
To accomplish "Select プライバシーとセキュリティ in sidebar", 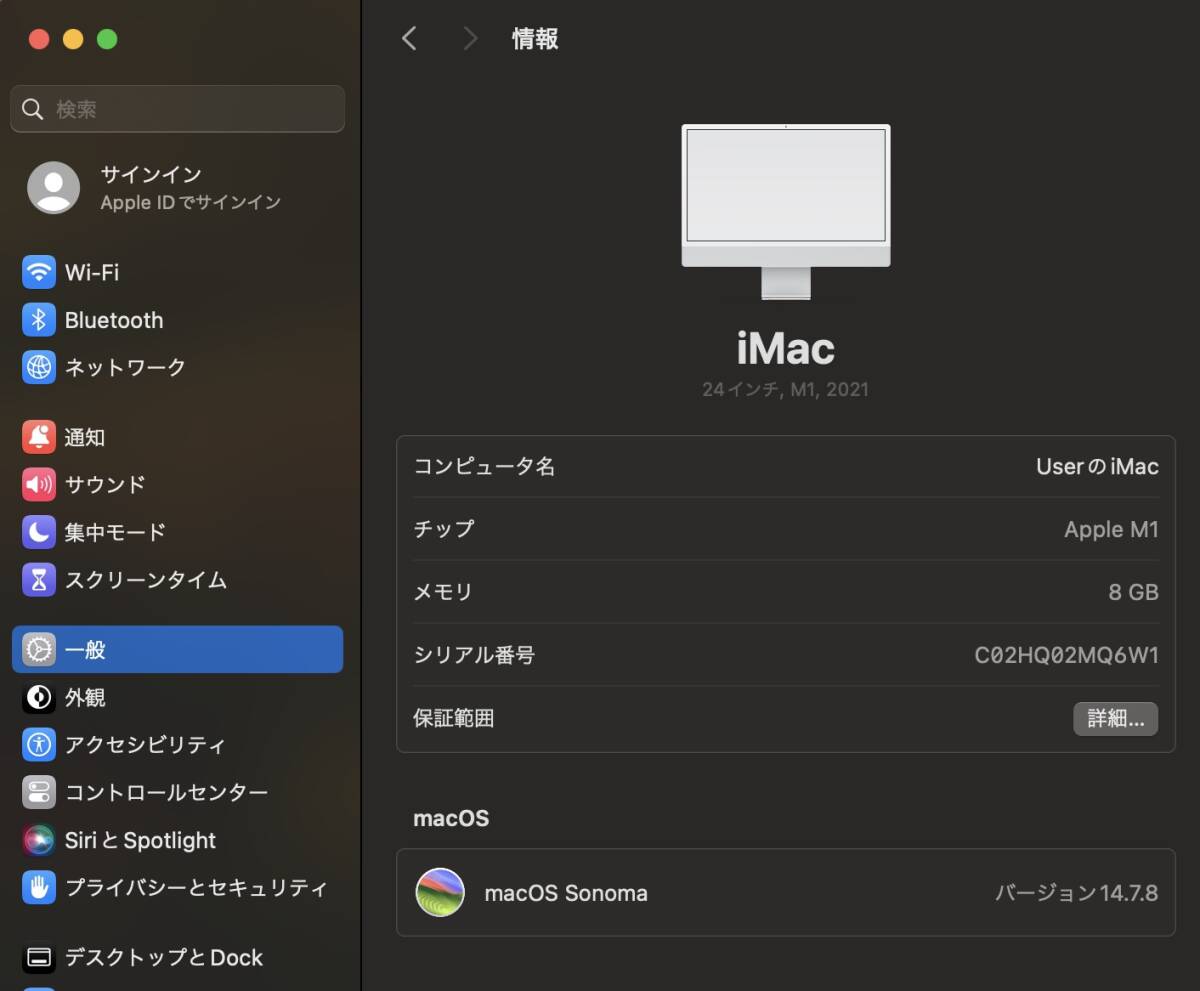I will coord(195,888).
